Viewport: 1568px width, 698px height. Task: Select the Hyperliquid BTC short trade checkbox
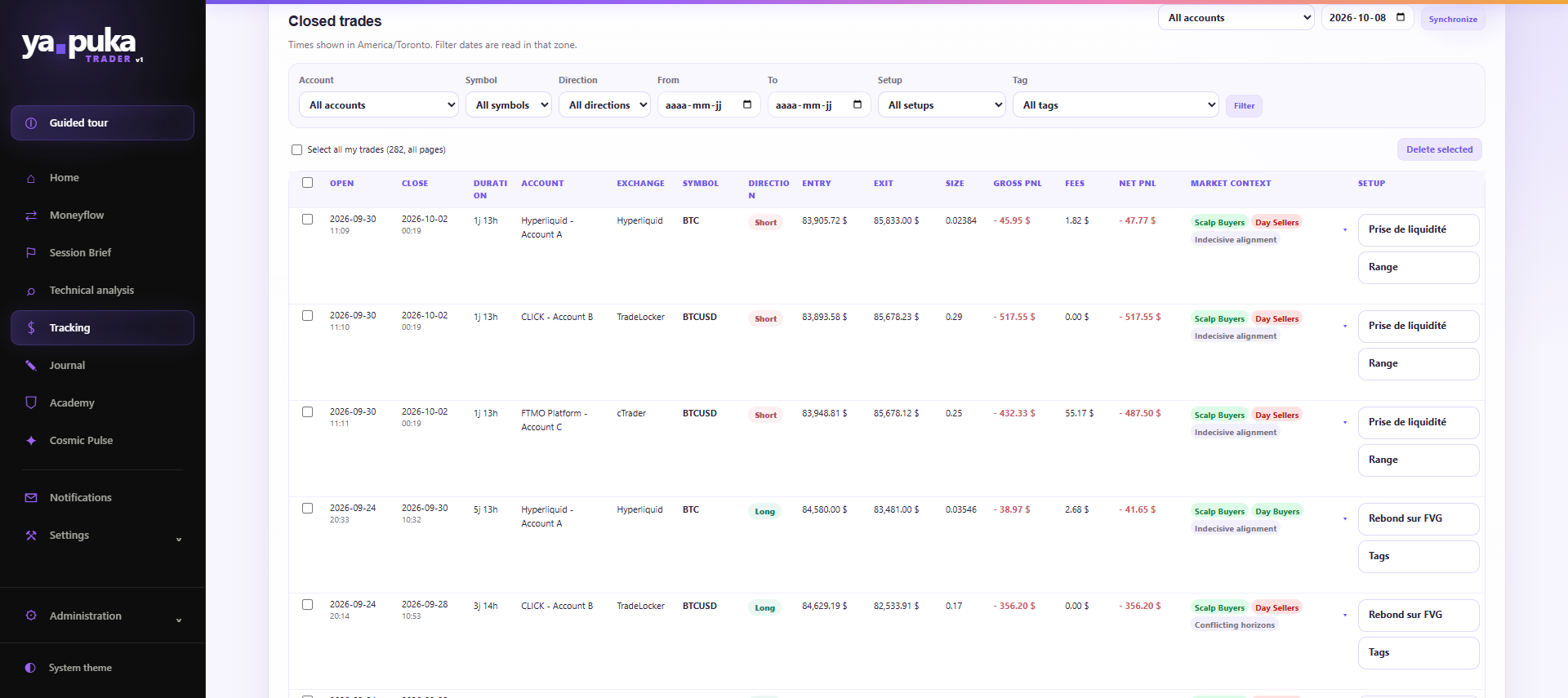tap(307, 220)
